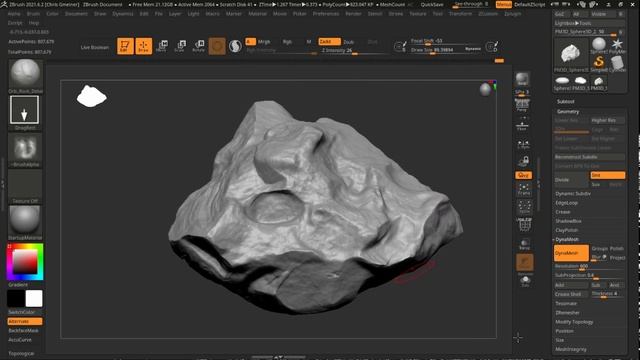Expand the ZRemesher section
This screenshot has height=360, width=640.
coord(567,313)
